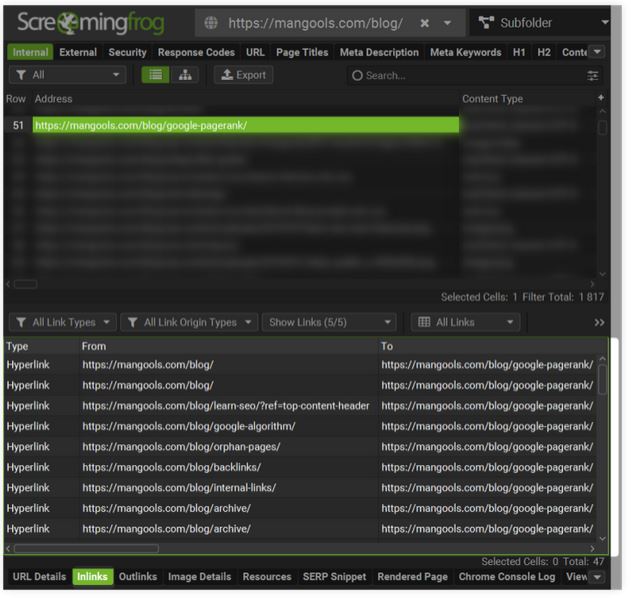Click Hyperlink type in google-algorithm row

[x=28, y=427]
